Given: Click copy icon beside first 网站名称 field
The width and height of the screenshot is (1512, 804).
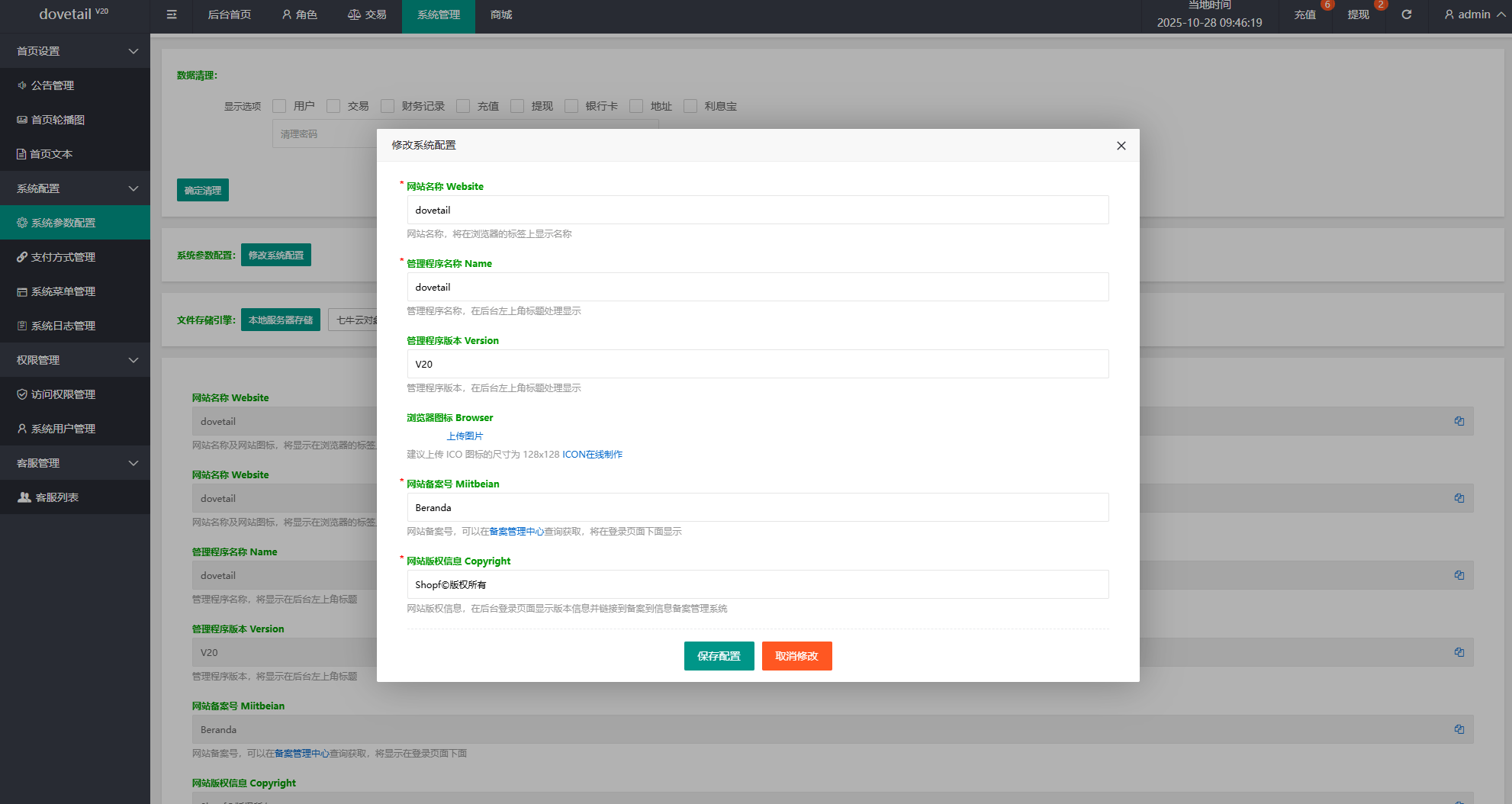Looking at the screenshot, I should (x=1459, y=421).
